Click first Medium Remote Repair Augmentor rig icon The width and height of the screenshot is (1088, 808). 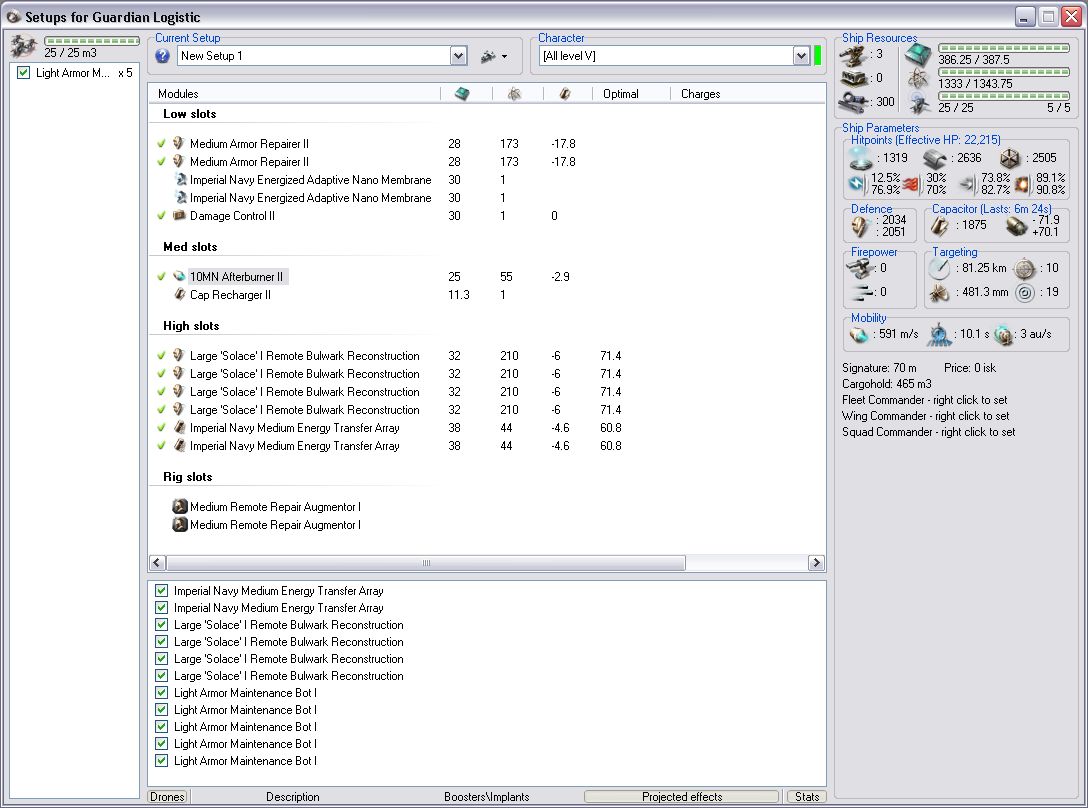click(x=179, y=507)
